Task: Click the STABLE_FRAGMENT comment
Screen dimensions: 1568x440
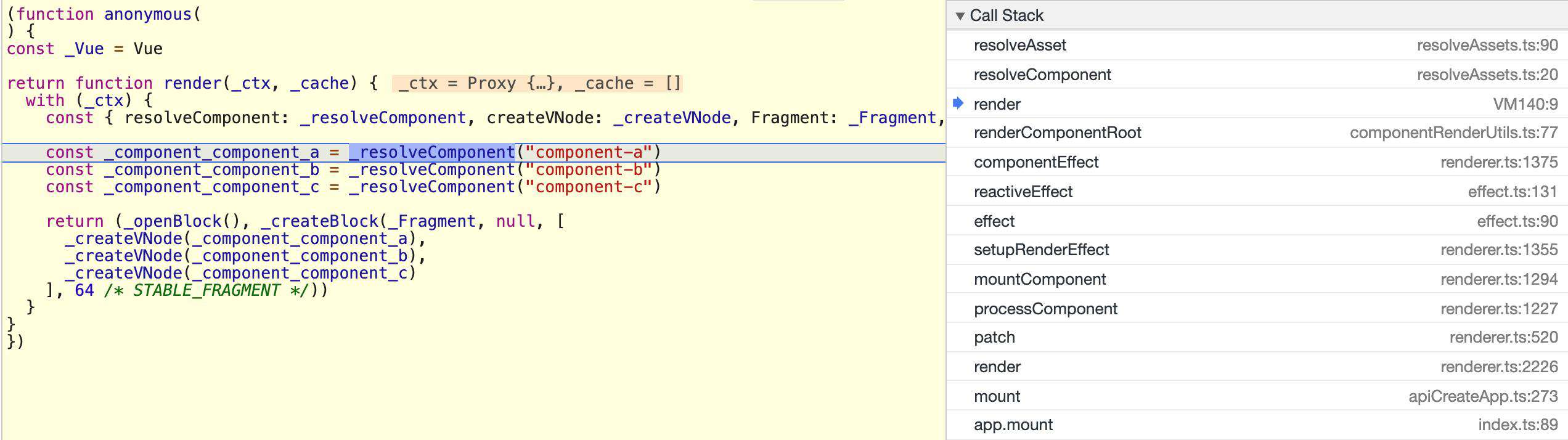Action: (x=206, y=290)
